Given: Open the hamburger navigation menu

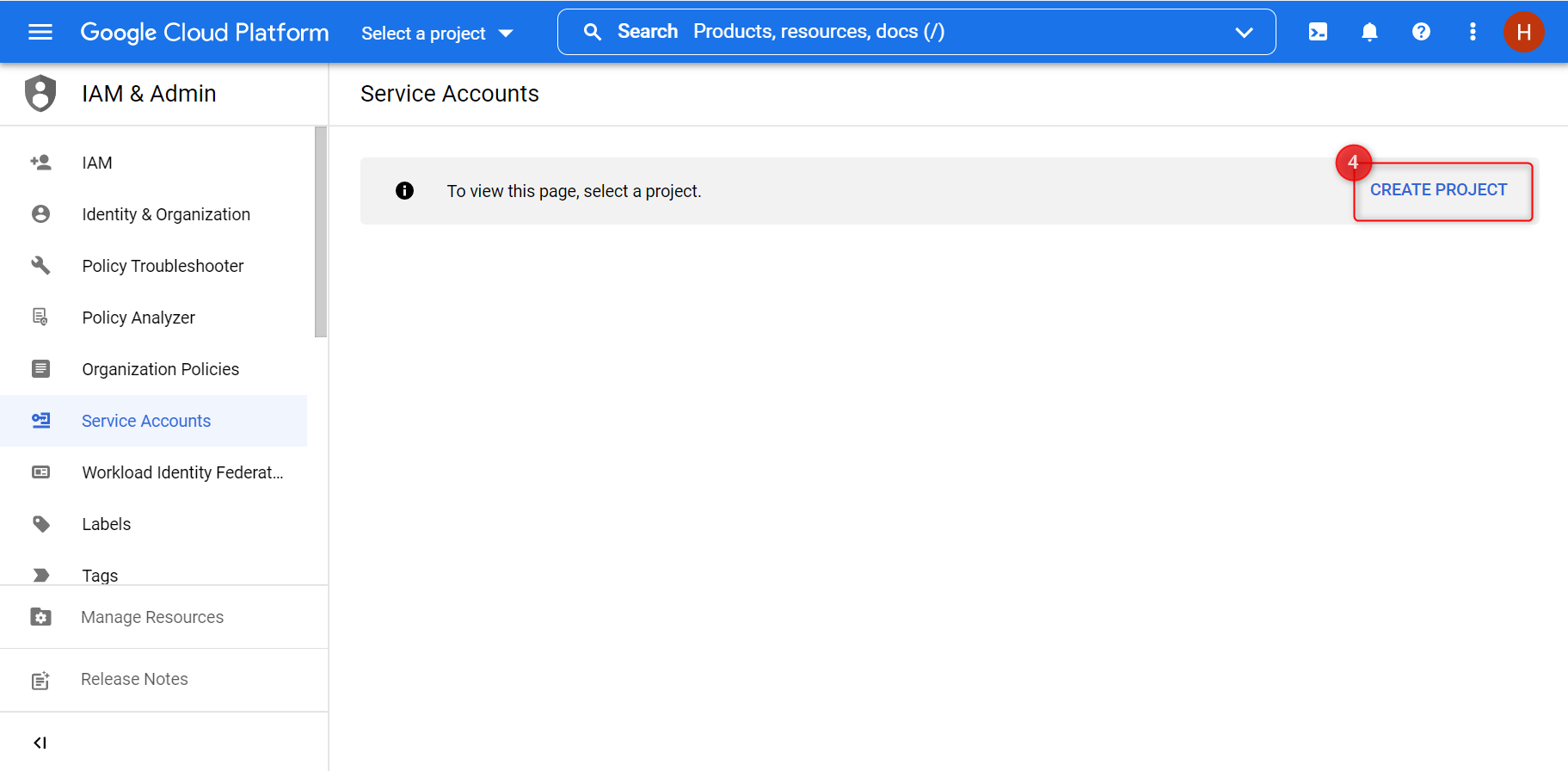Looking at the screenshot, I should (x=40, y=32).
